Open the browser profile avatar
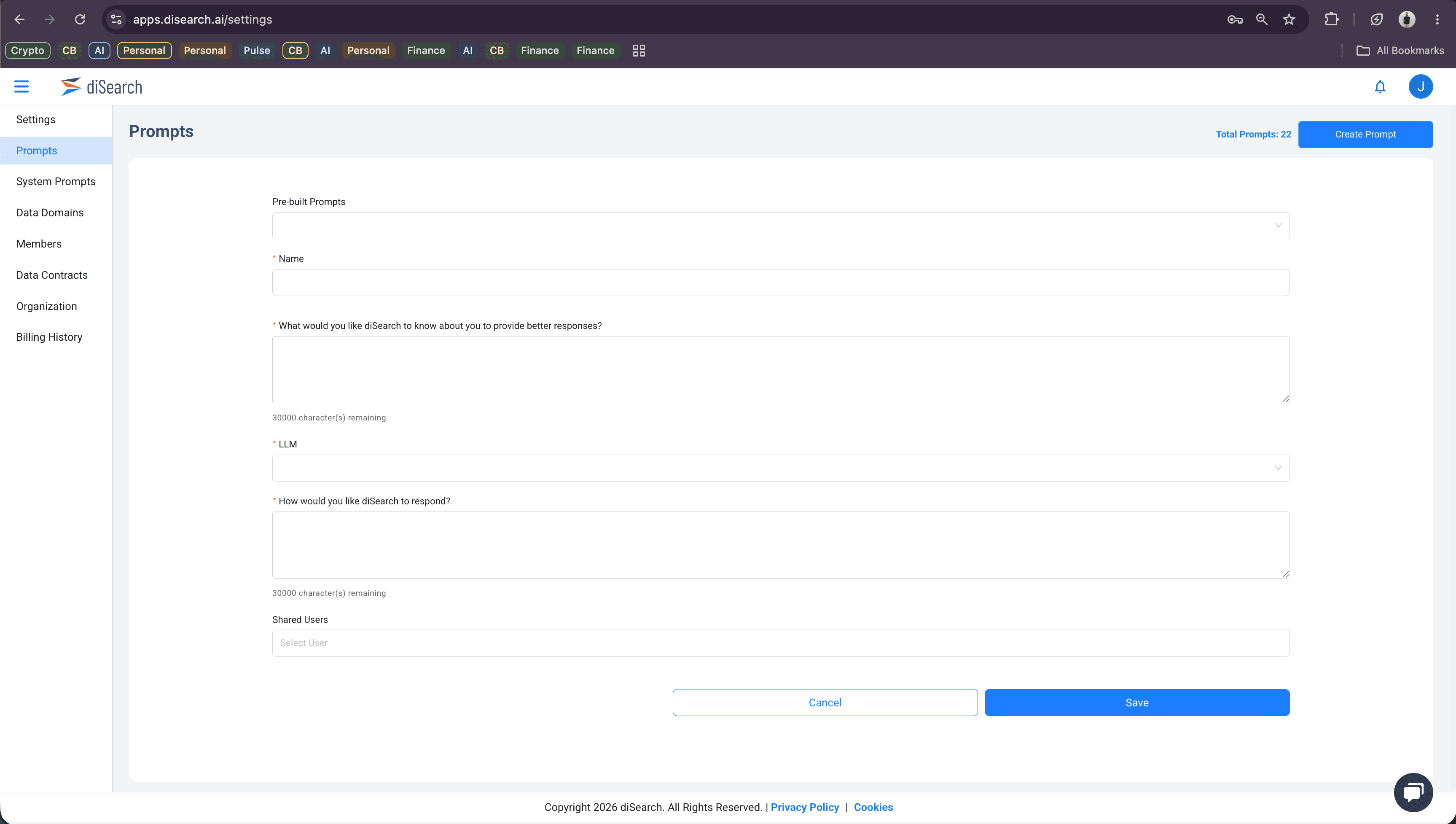 [x=1407, y=19]
